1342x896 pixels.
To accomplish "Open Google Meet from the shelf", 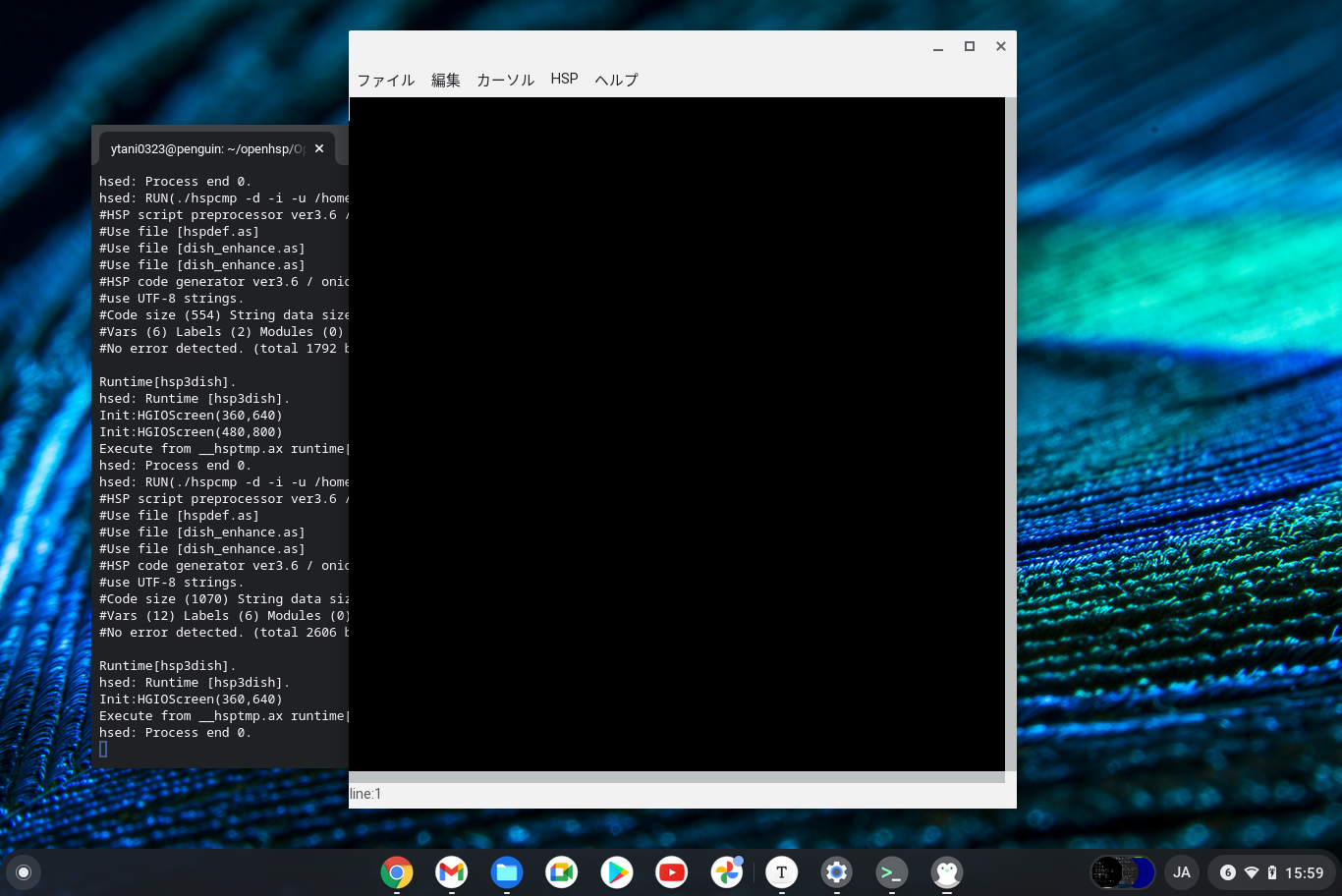I will pos(562,872).
